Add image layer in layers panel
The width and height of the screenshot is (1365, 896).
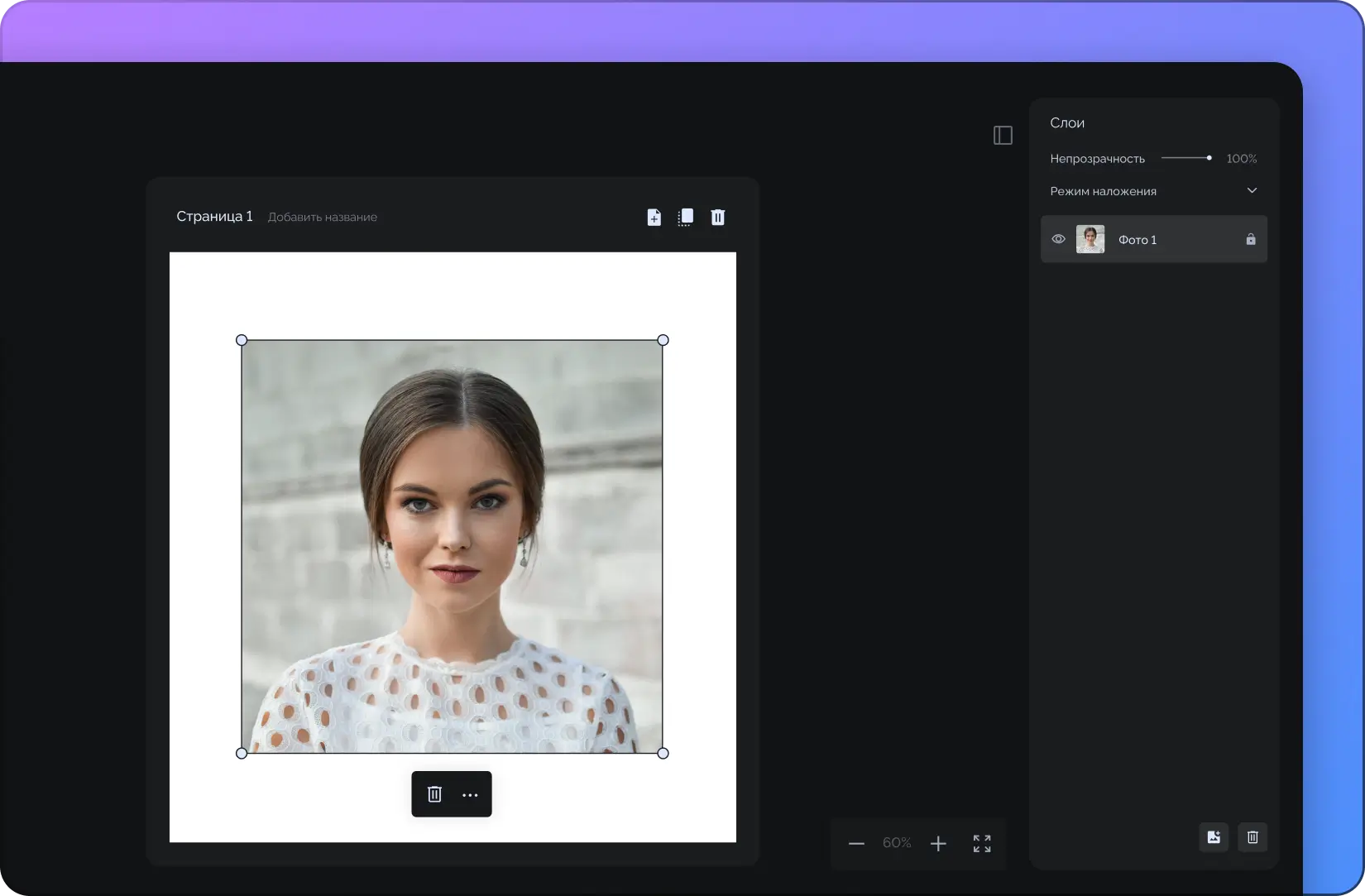tap(1214, 837)
